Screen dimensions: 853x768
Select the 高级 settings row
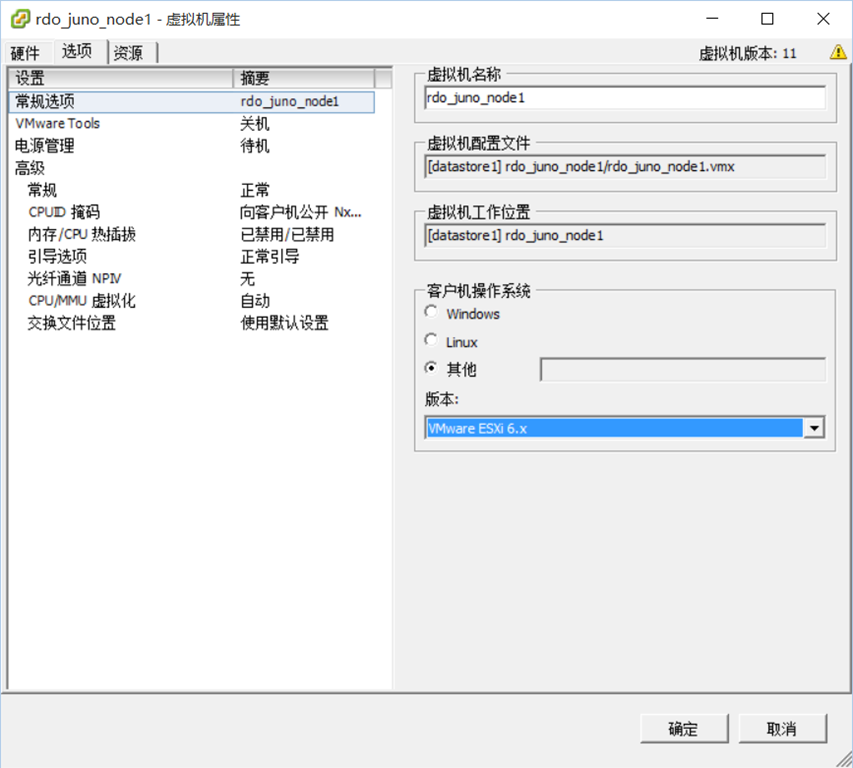[192, 168]
